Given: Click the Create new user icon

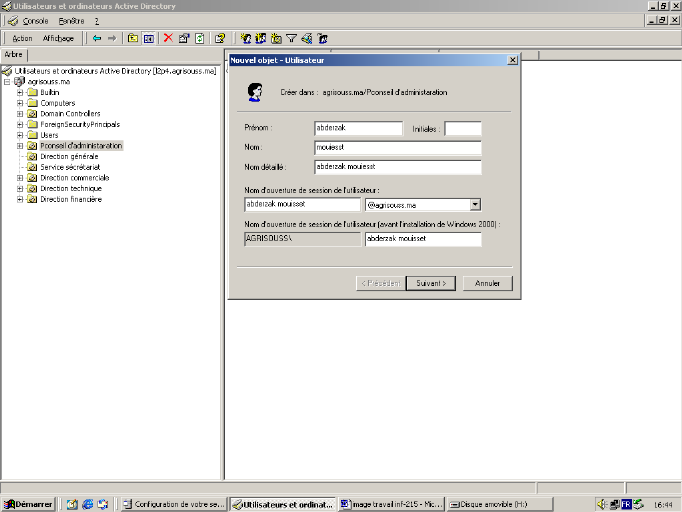Looking at the screenshot, I should coord(246,38).
